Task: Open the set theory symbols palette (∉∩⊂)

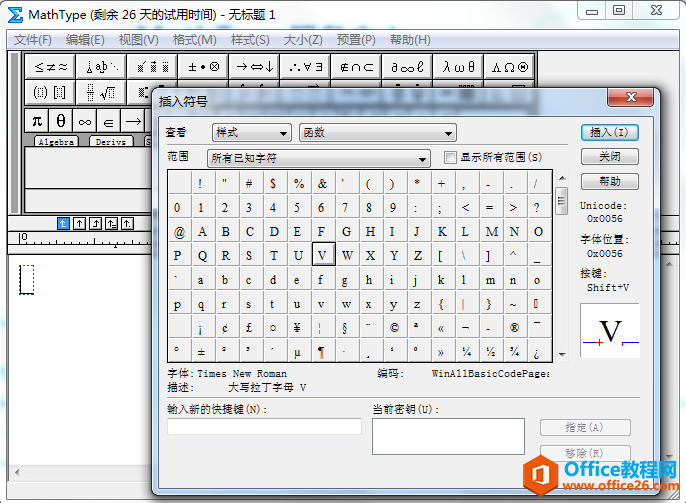Action: pos(357,67)
